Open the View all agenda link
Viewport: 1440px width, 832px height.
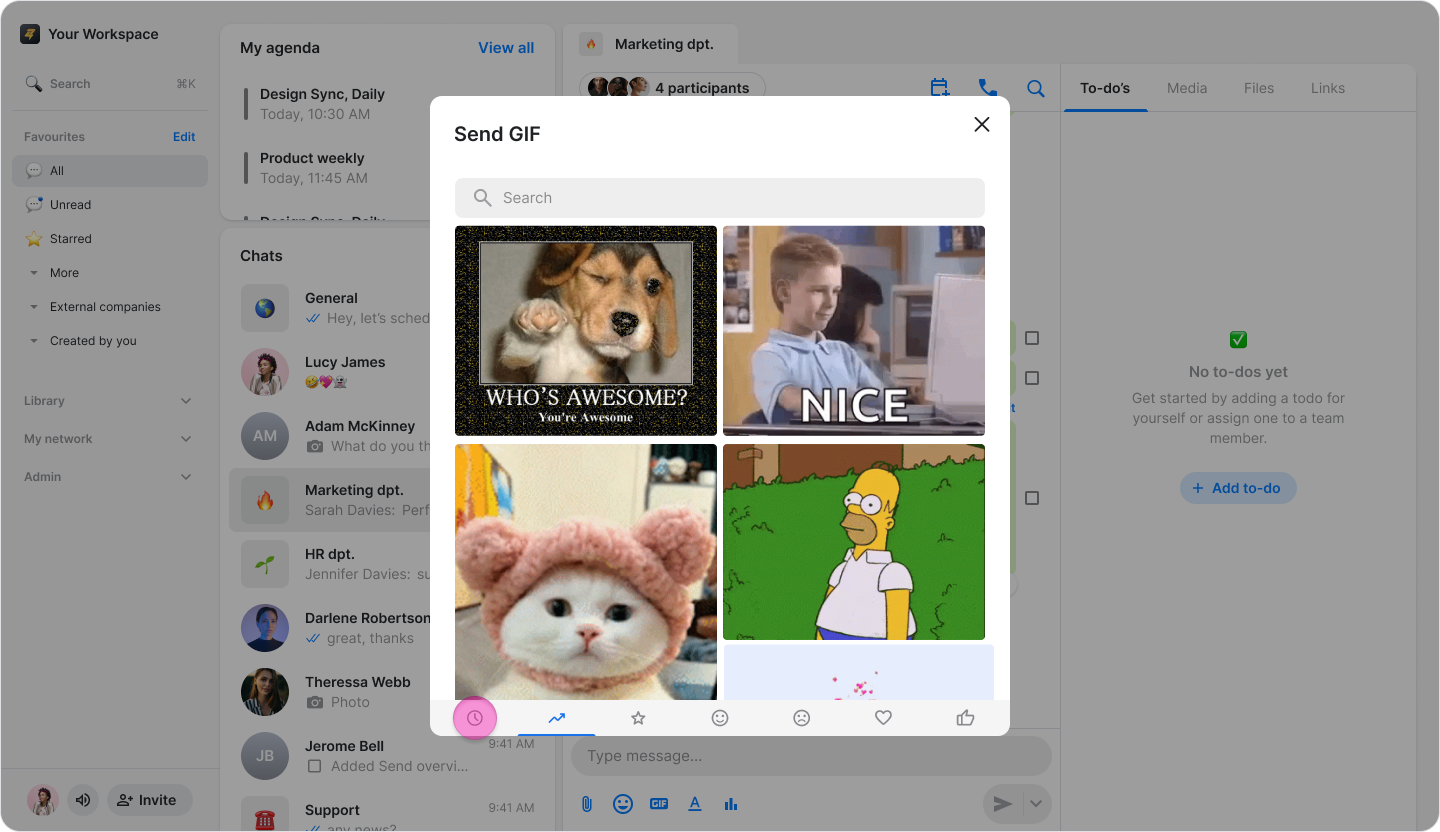point(506,48)
